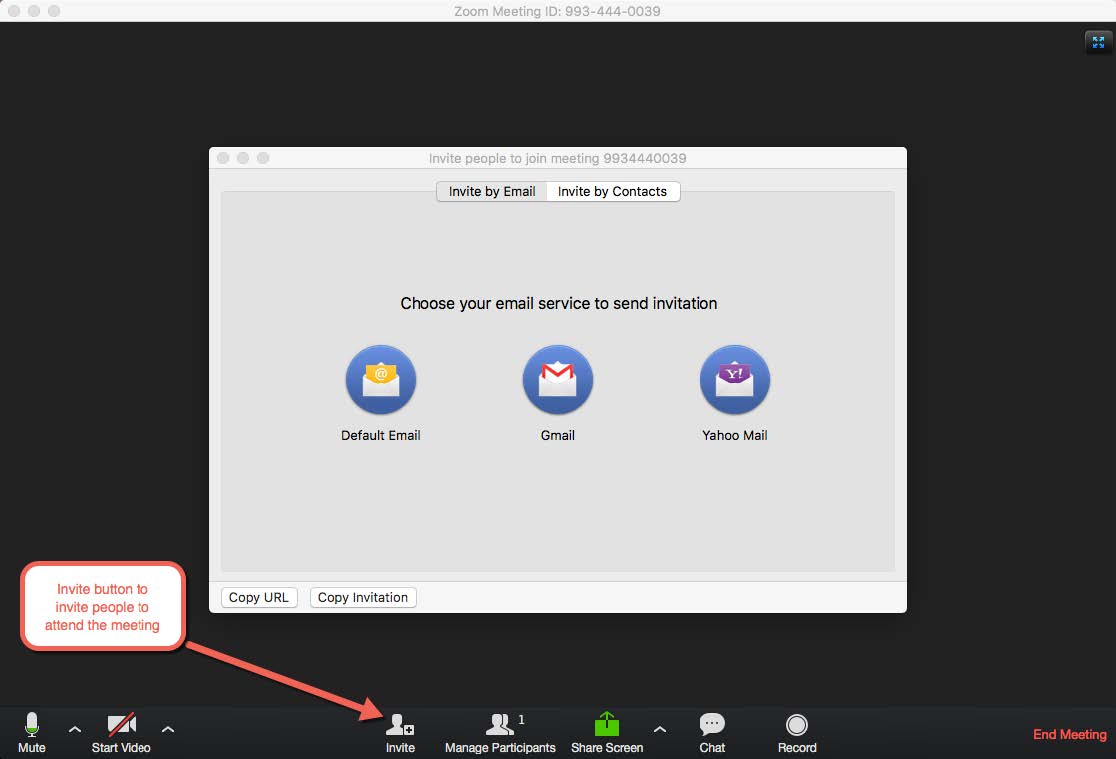Copy the meeting URL

(258, 597)
